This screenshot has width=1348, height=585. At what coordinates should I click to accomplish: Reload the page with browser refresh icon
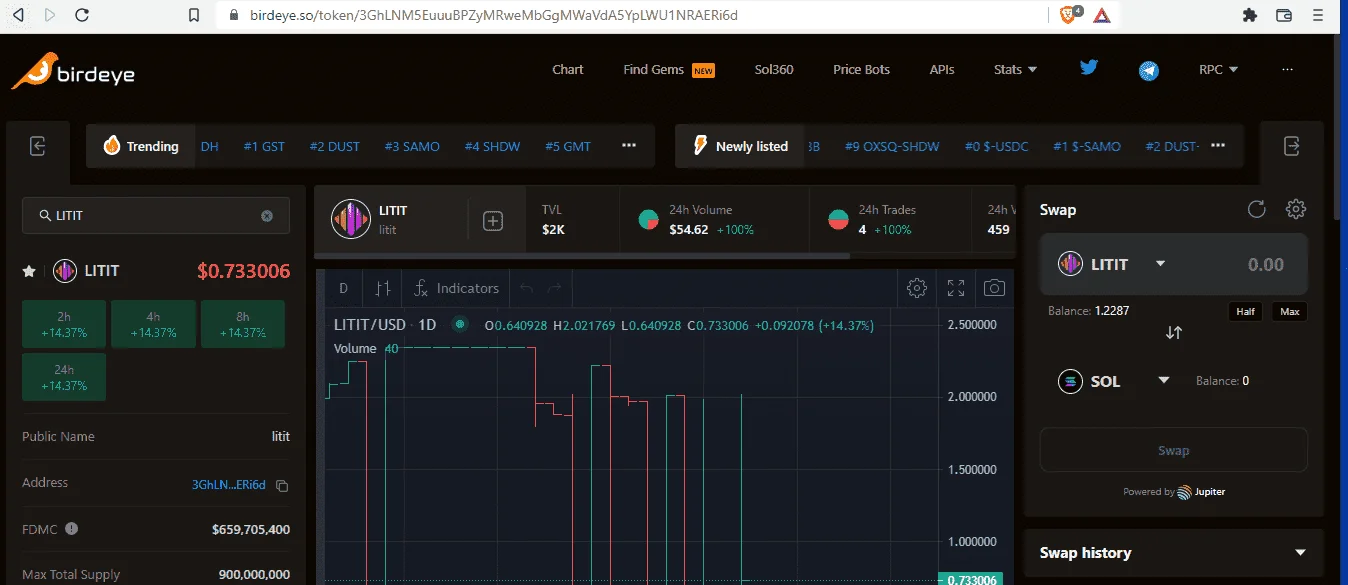point(82,15)
